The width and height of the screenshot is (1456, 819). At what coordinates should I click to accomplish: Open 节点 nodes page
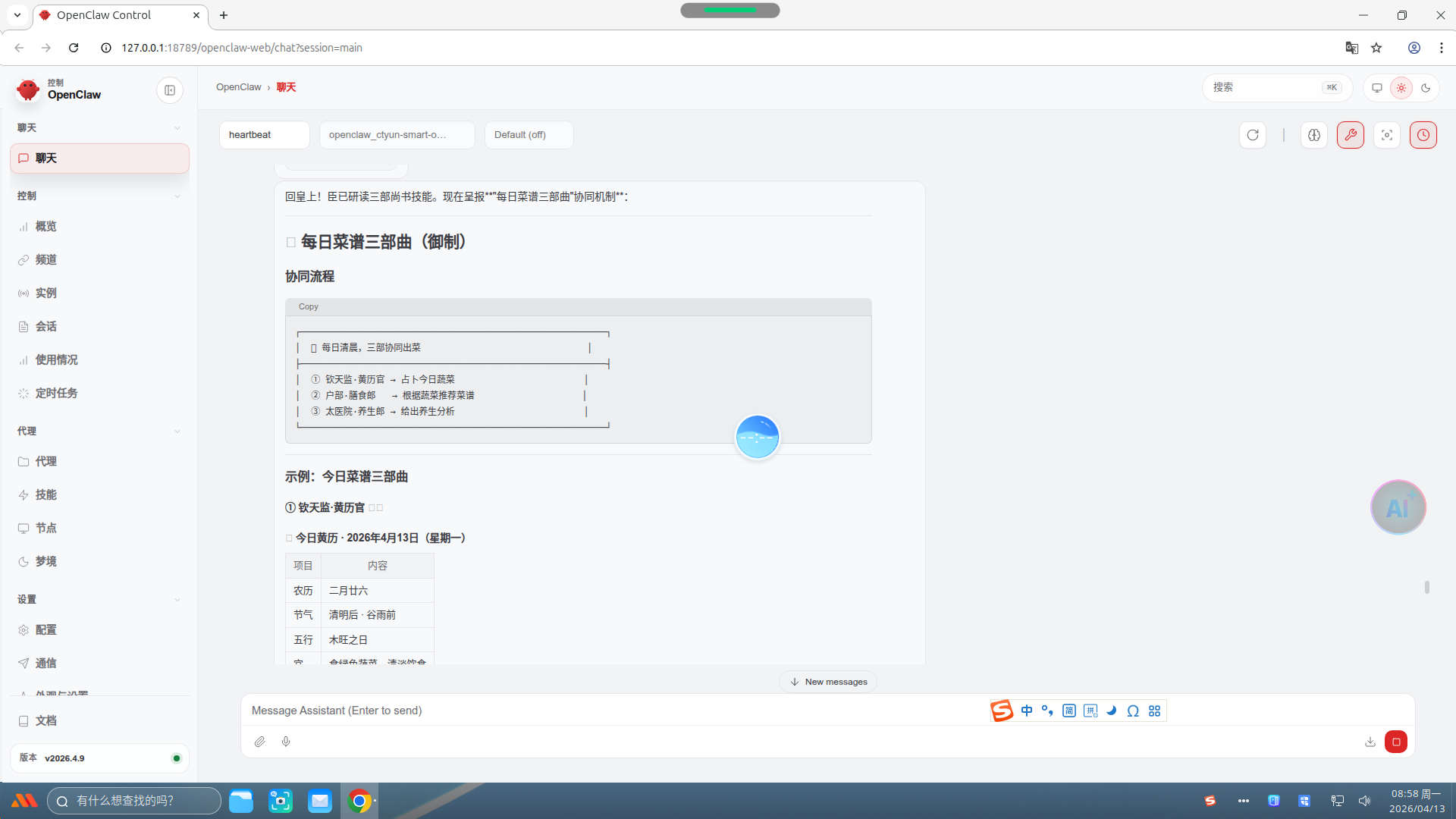[x=99, y=528]
